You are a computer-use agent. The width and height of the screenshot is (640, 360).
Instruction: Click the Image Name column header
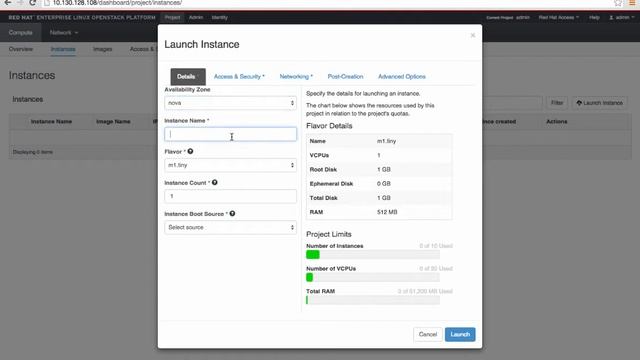pyautogui.click(x=113, y=122)
